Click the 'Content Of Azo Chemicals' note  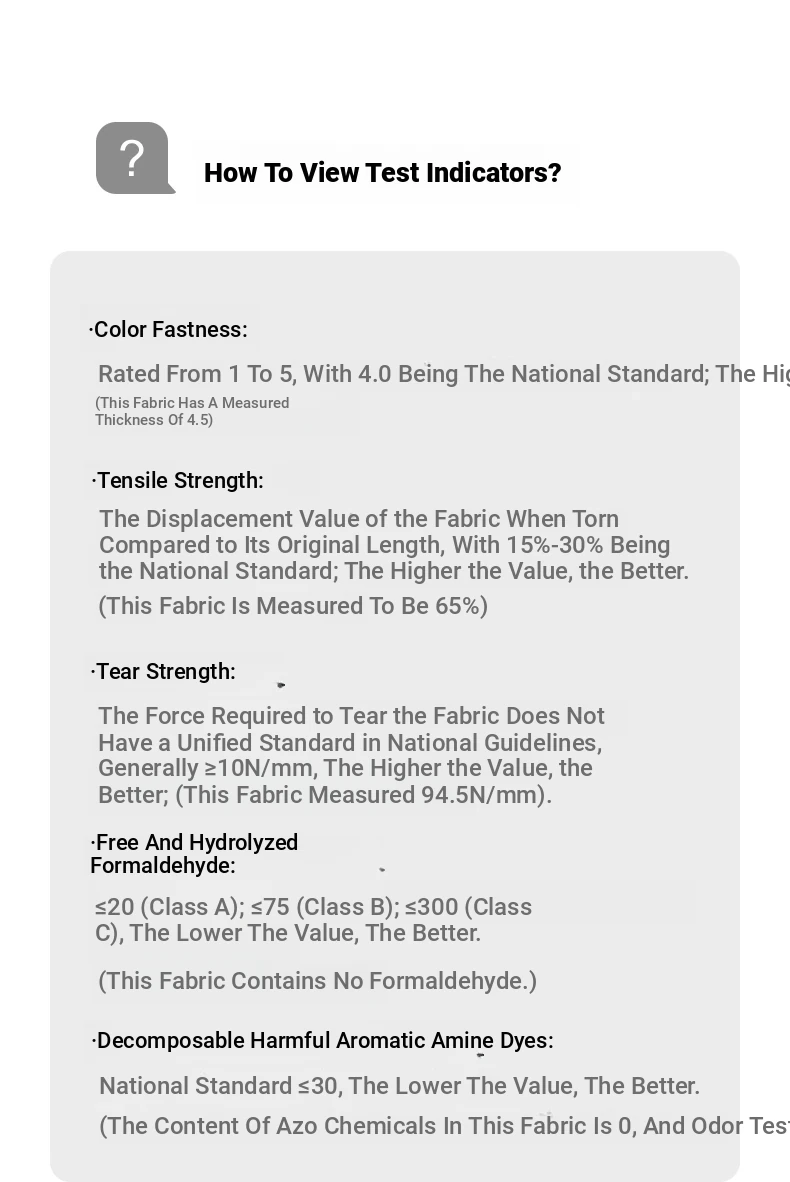(x=445, y=1125)
